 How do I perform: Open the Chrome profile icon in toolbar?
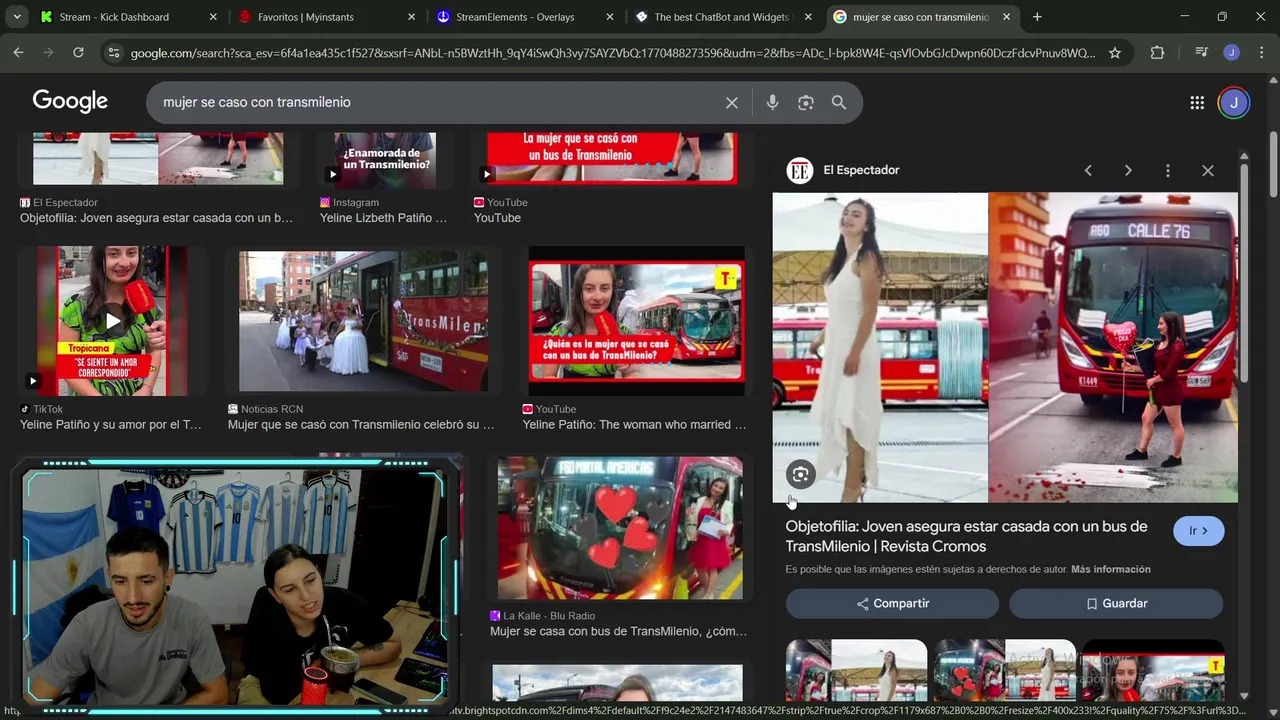1231,53
